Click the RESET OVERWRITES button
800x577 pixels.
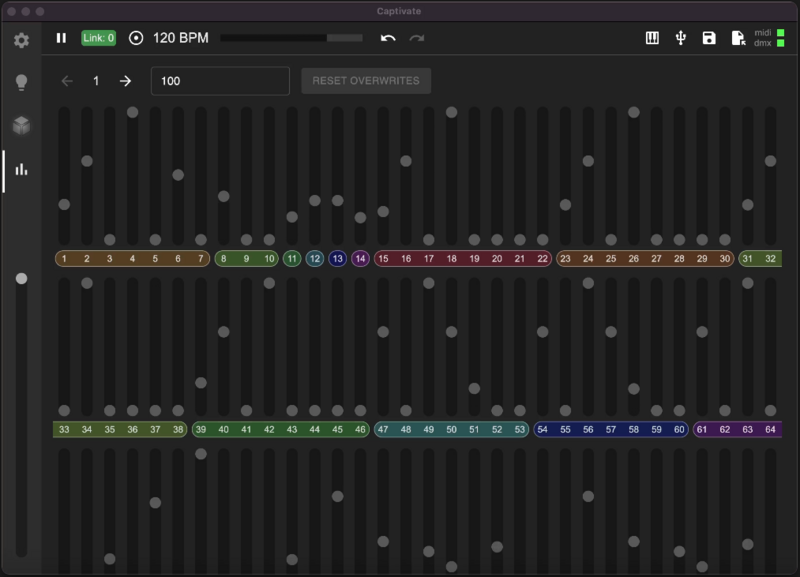point(366,81)
